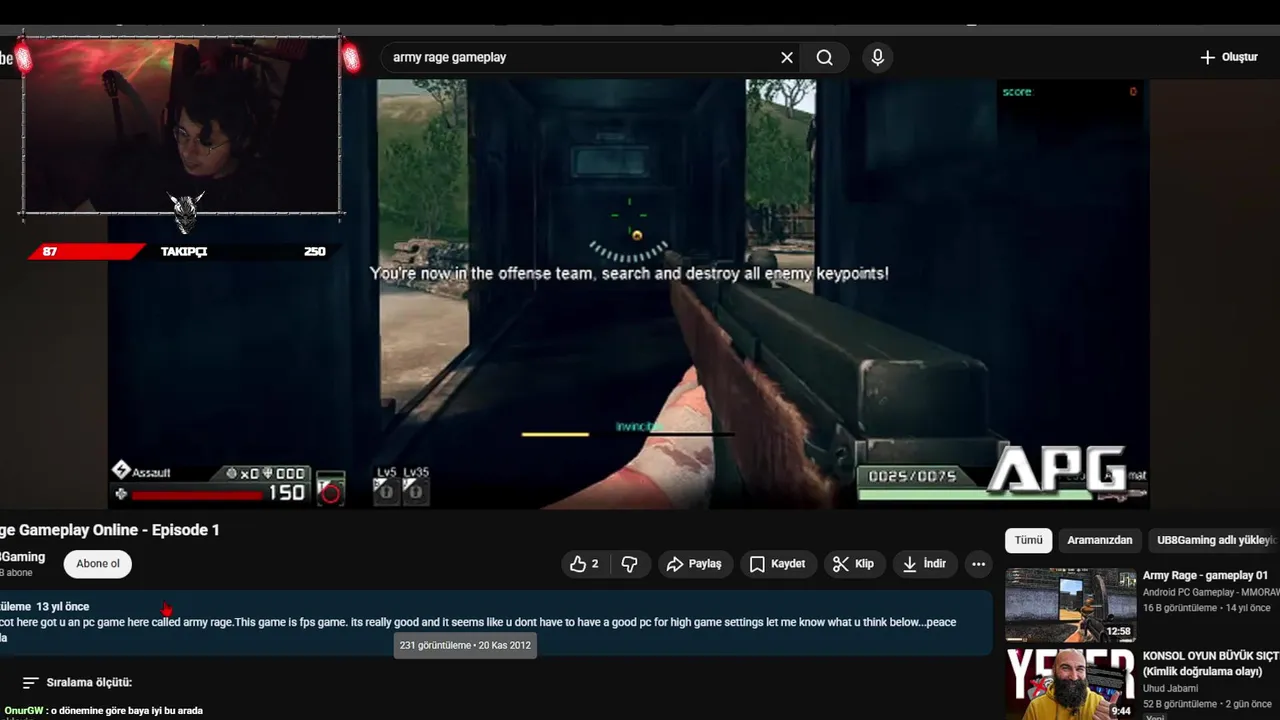1280x720 pixels.
Task: Open the Sıralama ölçütü sort dropdown
Action: pyautogui.click(x=77, y=683)
